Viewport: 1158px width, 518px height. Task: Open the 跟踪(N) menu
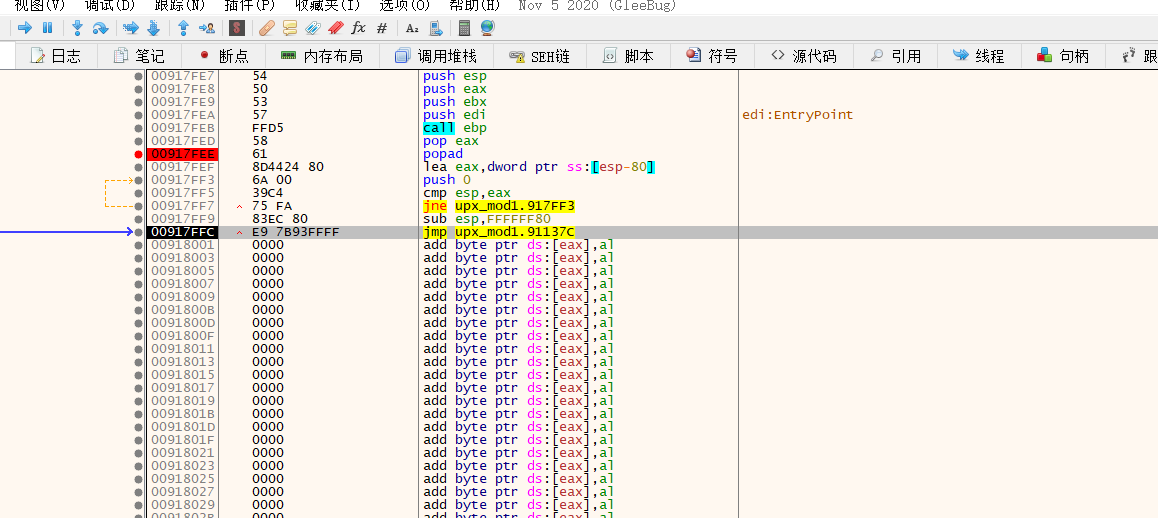point(180,6)
